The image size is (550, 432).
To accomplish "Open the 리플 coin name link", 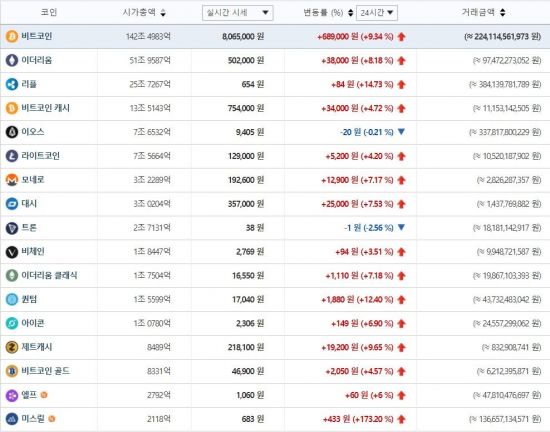I will [x=29, y=84].
